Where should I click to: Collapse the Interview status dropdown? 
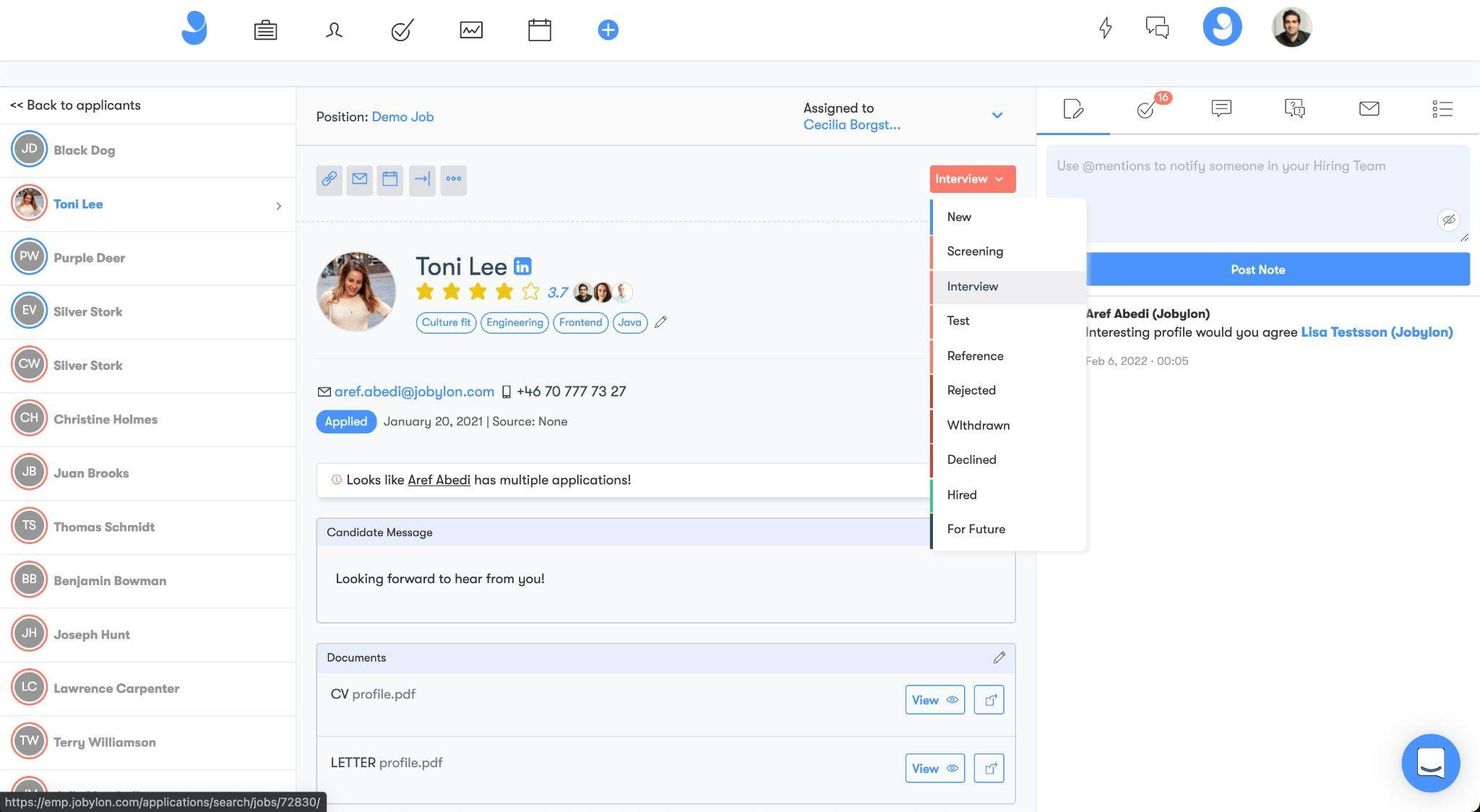tap(972, 179)
